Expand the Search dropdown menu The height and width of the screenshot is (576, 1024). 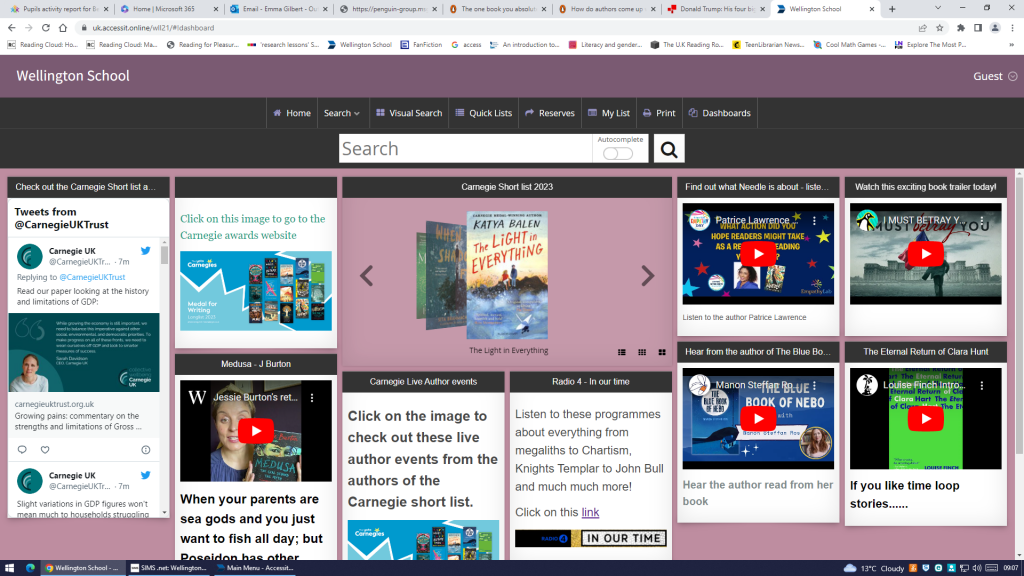(342, 113)
